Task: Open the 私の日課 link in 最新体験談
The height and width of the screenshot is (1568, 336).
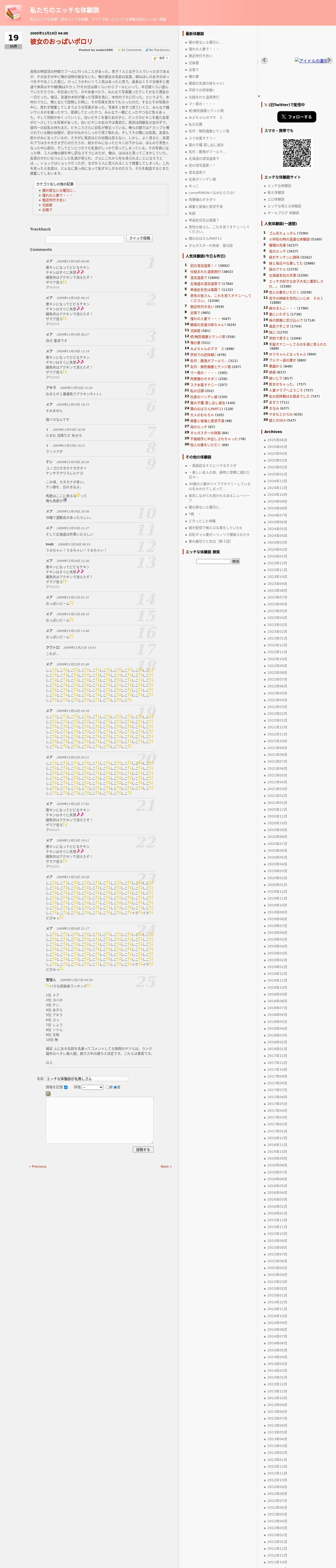Action: [x=195, y=124]
